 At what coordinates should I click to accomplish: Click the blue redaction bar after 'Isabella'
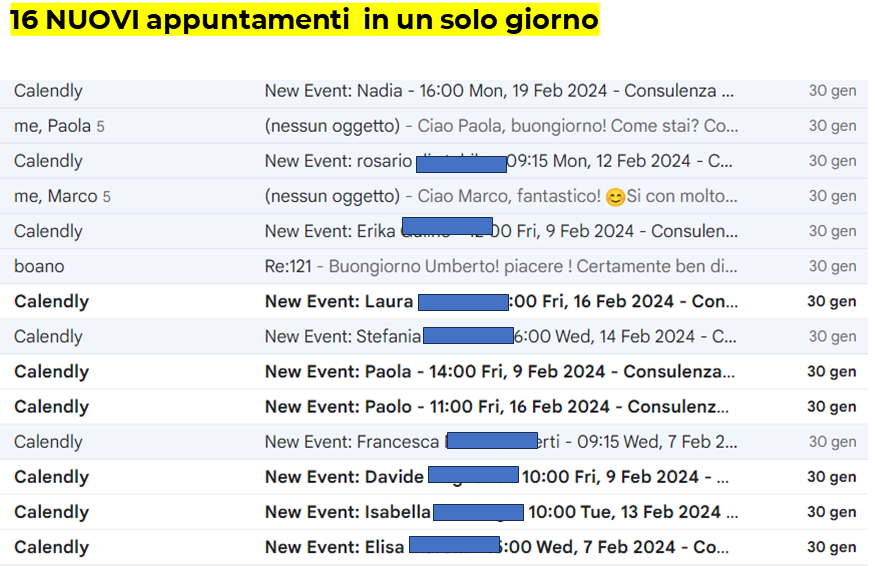tap(477, 512)
